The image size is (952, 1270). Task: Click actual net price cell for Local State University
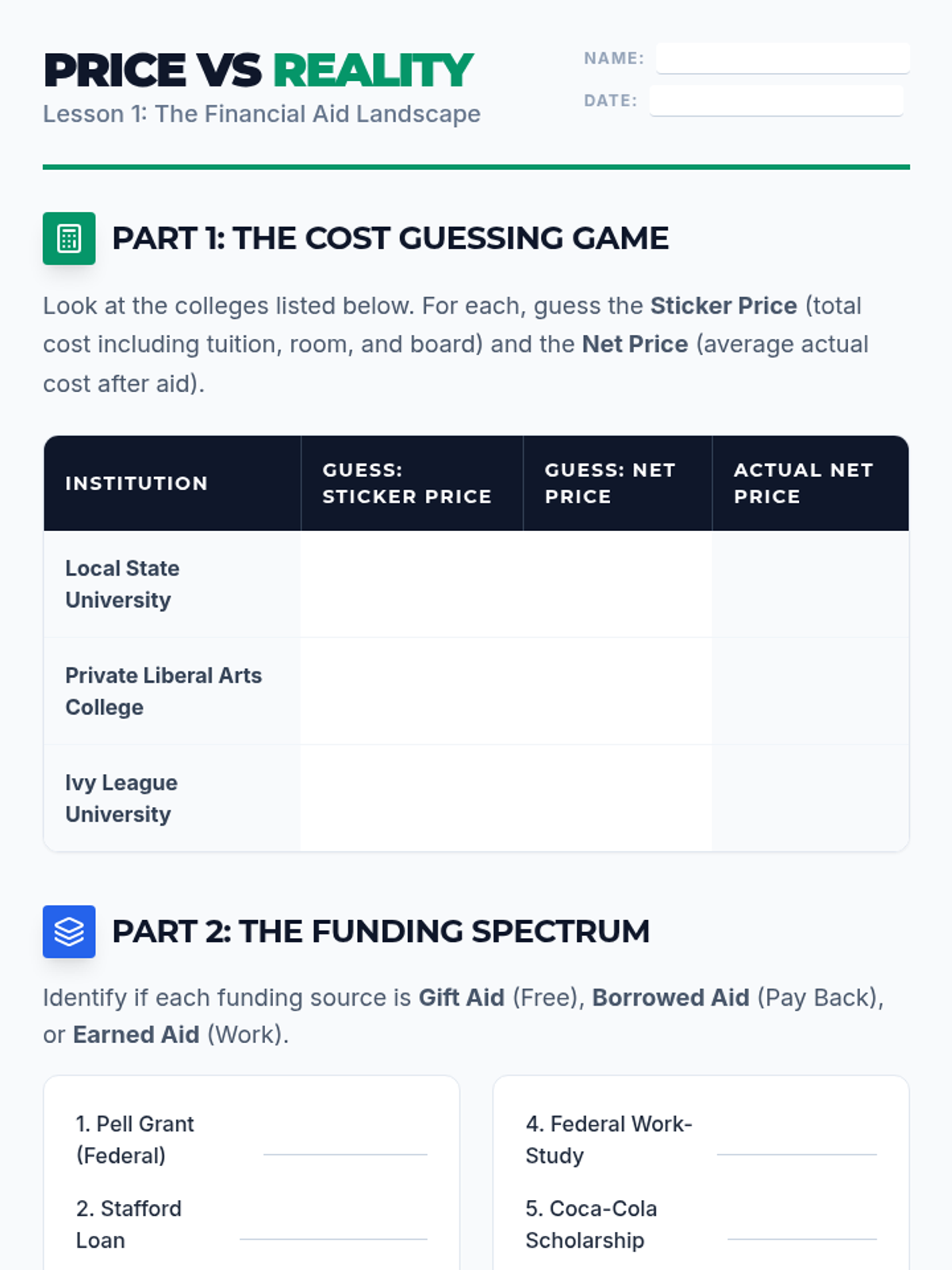pyautogui.click(x=810, y=584)
